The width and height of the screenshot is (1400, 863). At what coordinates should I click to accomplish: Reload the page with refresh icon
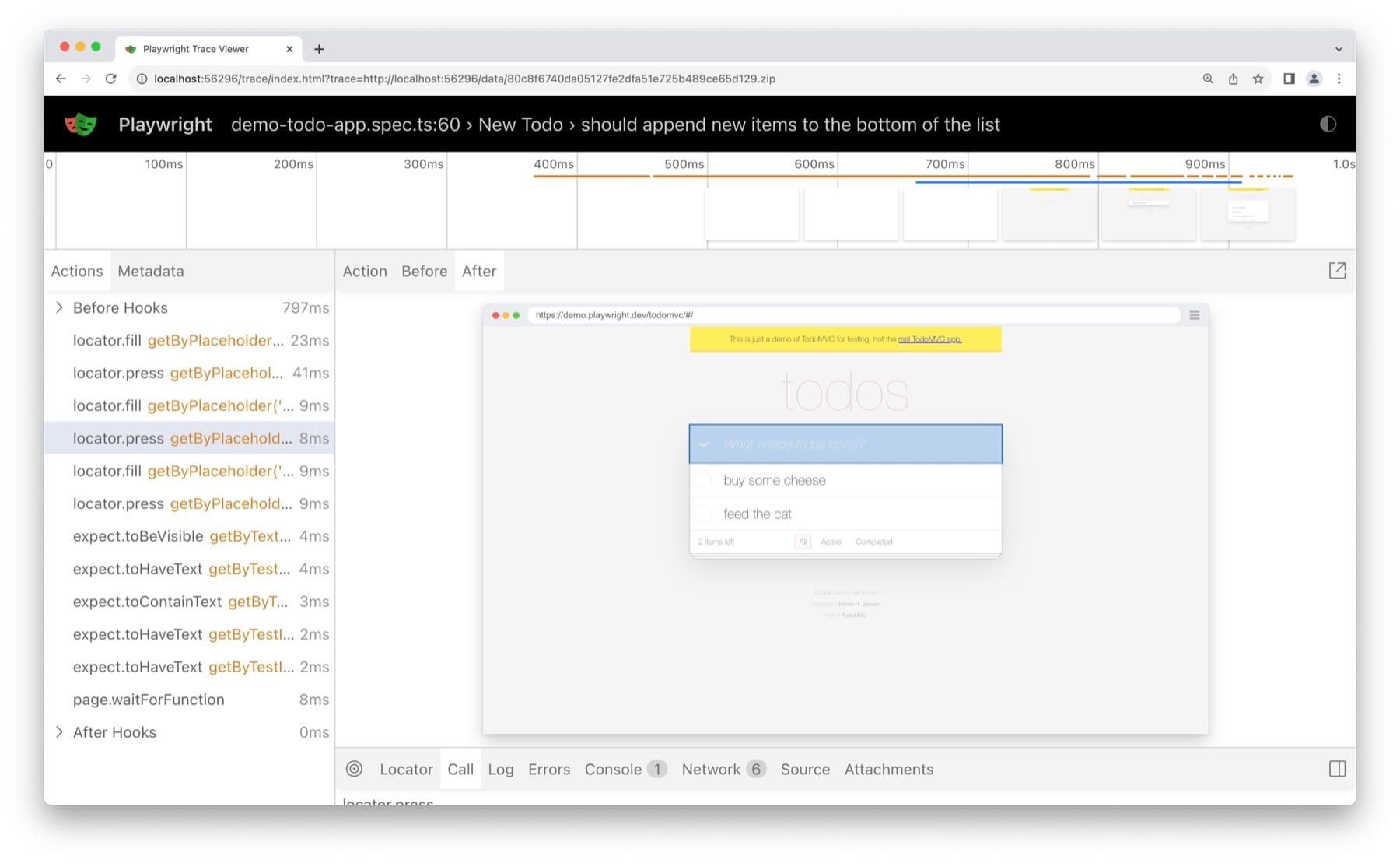point(110,79)
